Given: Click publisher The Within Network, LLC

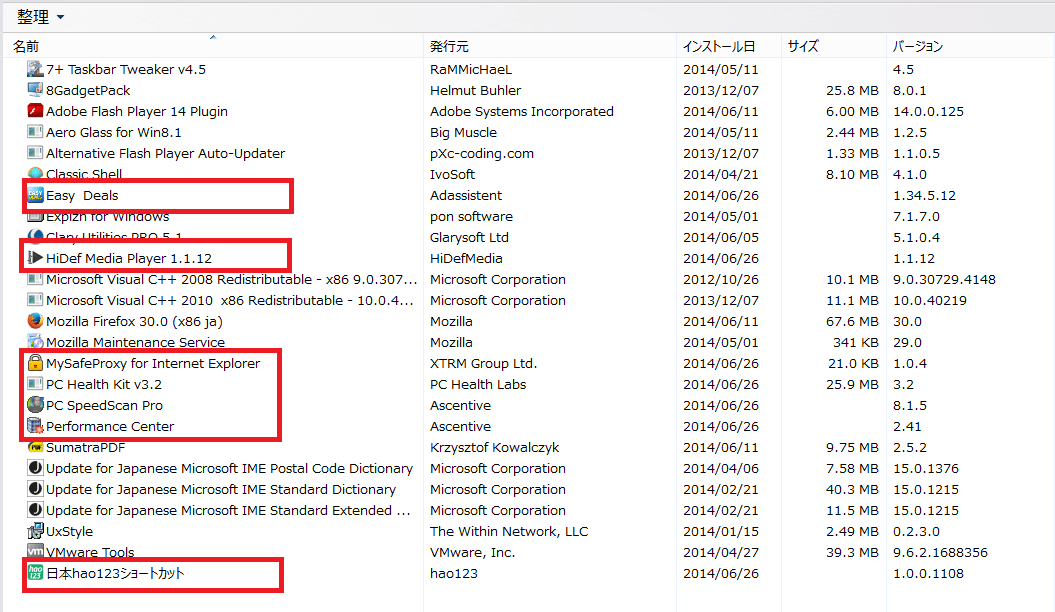Looking at the screenshot, I should (x=509, y=531).
